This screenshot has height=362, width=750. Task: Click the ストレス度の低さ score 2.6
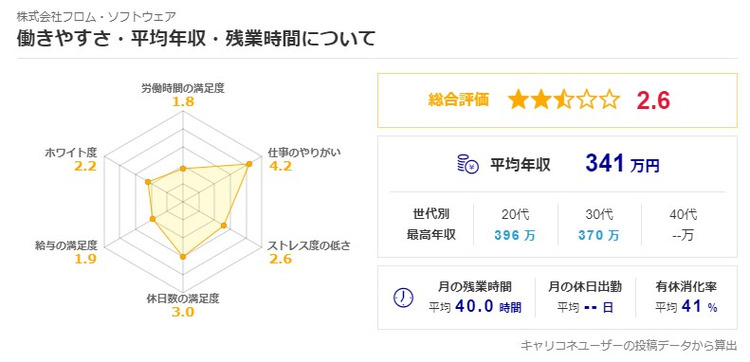(280, 259)
